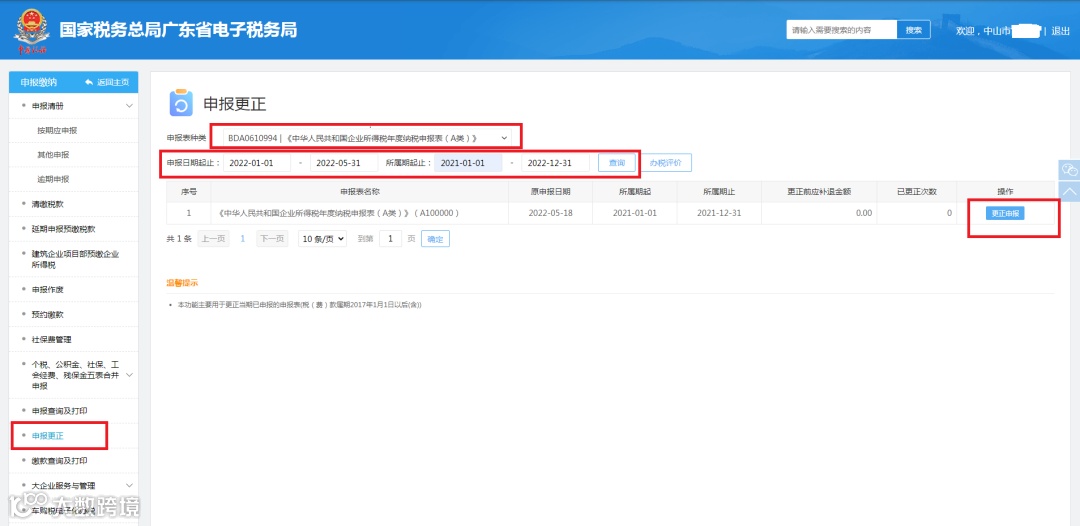
Task: Click the 申报更正 page title icon
Action: point(181,104)
